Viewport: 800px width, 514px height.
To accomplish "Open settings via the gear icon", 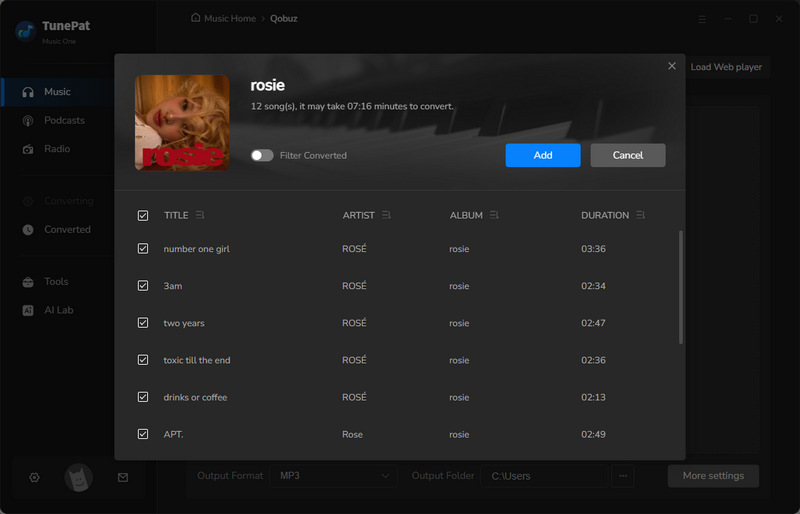I will pos(34,478).
